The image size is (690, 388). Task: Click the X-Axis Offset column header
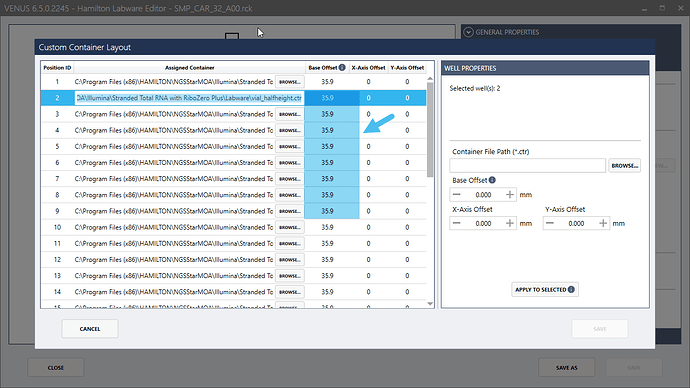tap(368, 68)
